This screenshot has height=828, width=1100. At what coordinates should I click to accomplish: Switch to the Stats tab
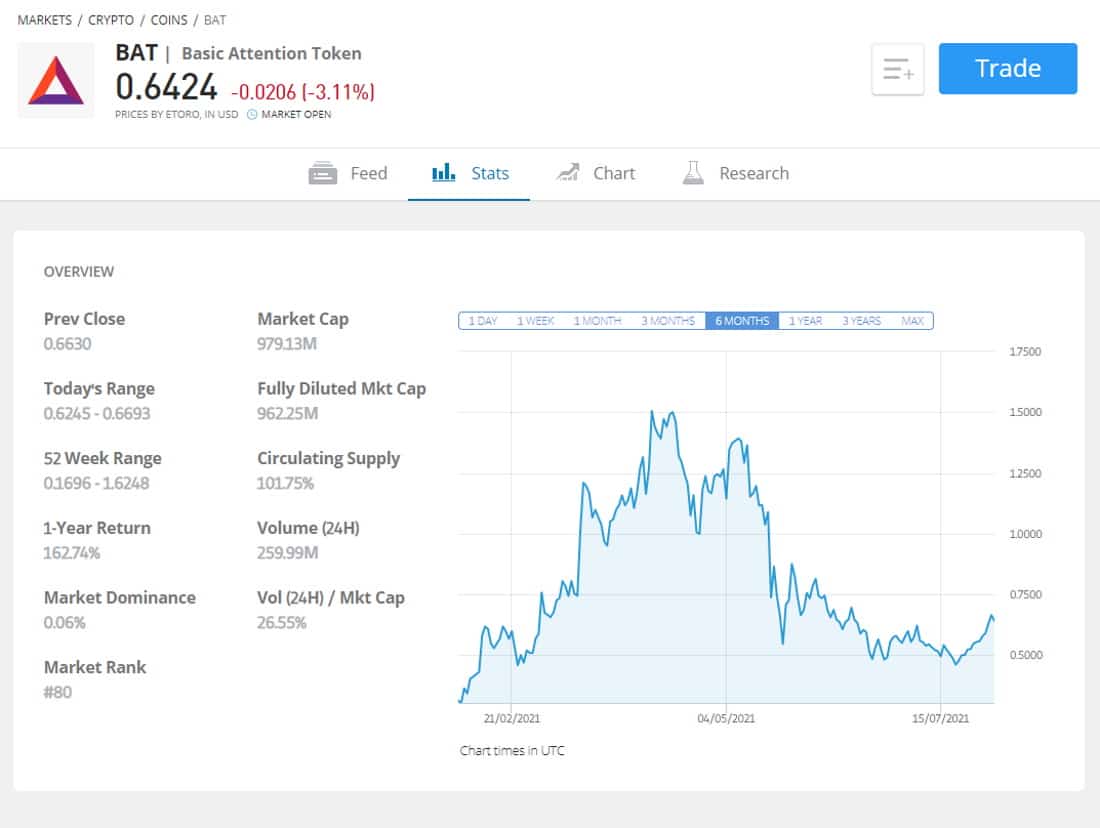(x=469, y=173)
